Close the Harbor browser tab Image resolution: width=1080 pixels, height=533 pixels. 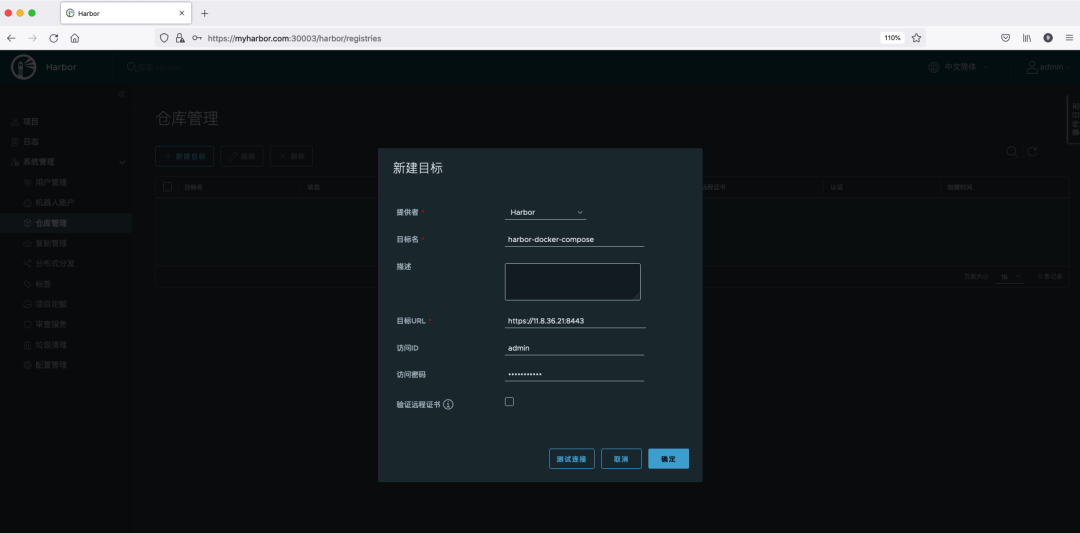pos(182,13)
